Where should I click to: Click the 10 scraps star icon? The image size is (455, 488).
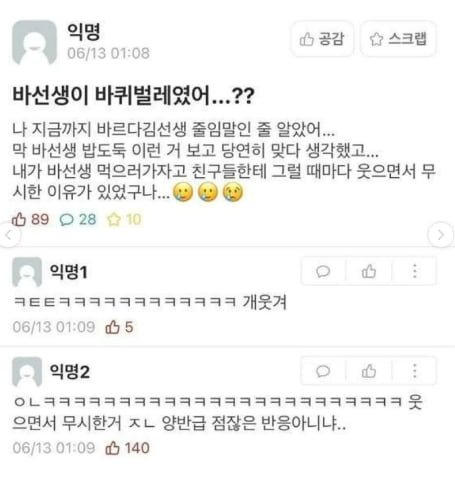[x=114, y=220]
